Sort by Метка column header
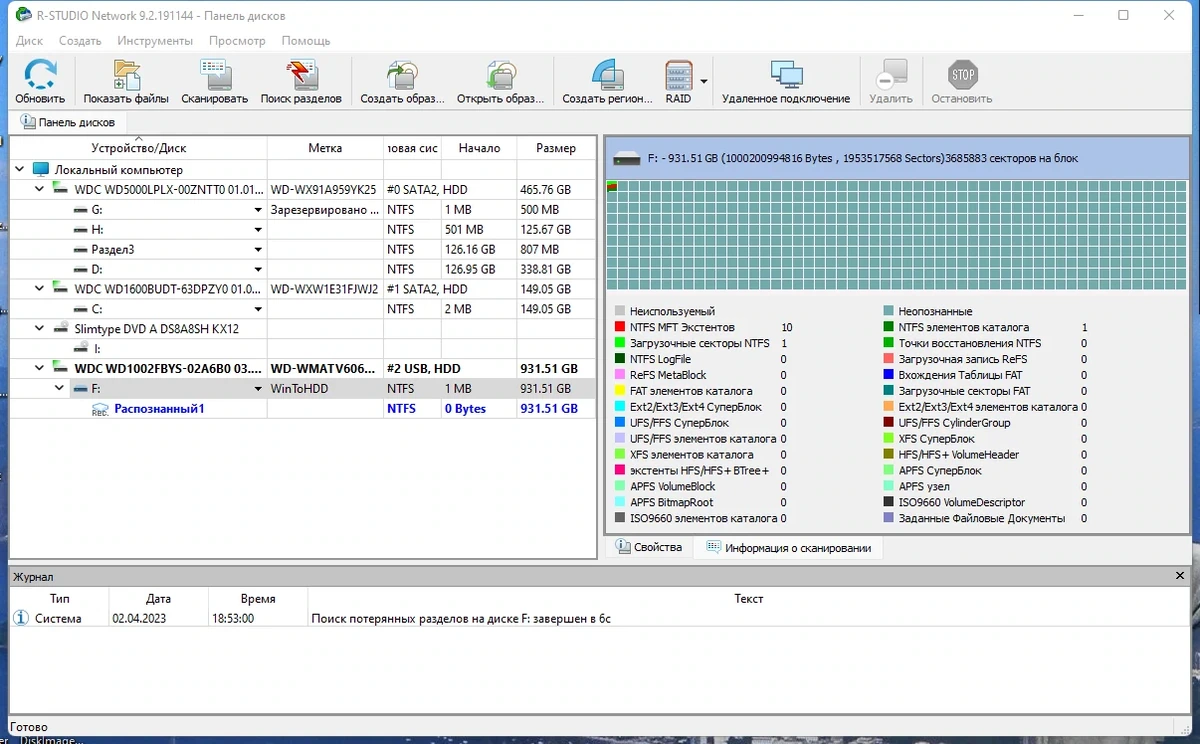 (325, 147)
